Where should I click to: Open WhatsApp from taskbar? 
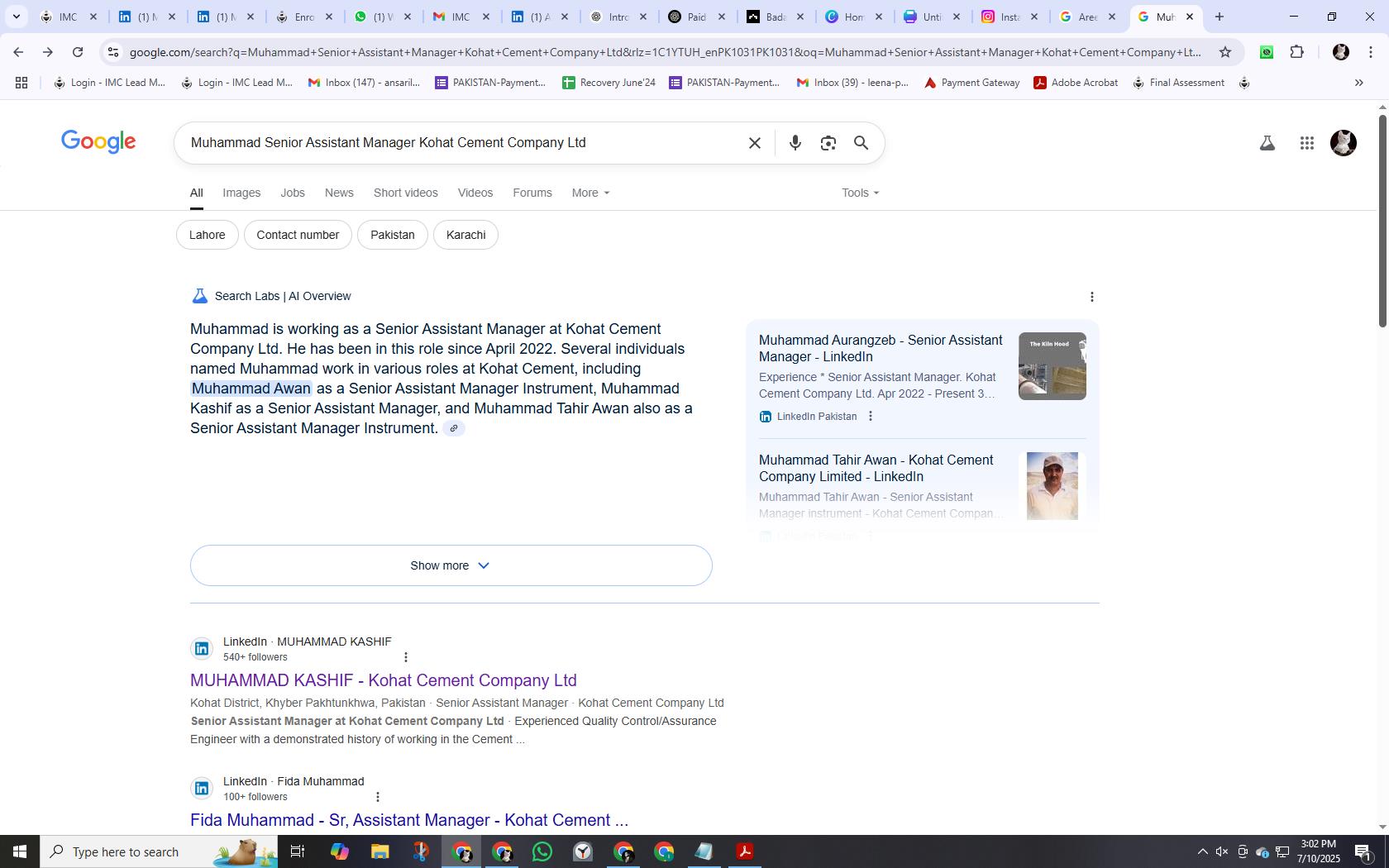pos(542,851)
